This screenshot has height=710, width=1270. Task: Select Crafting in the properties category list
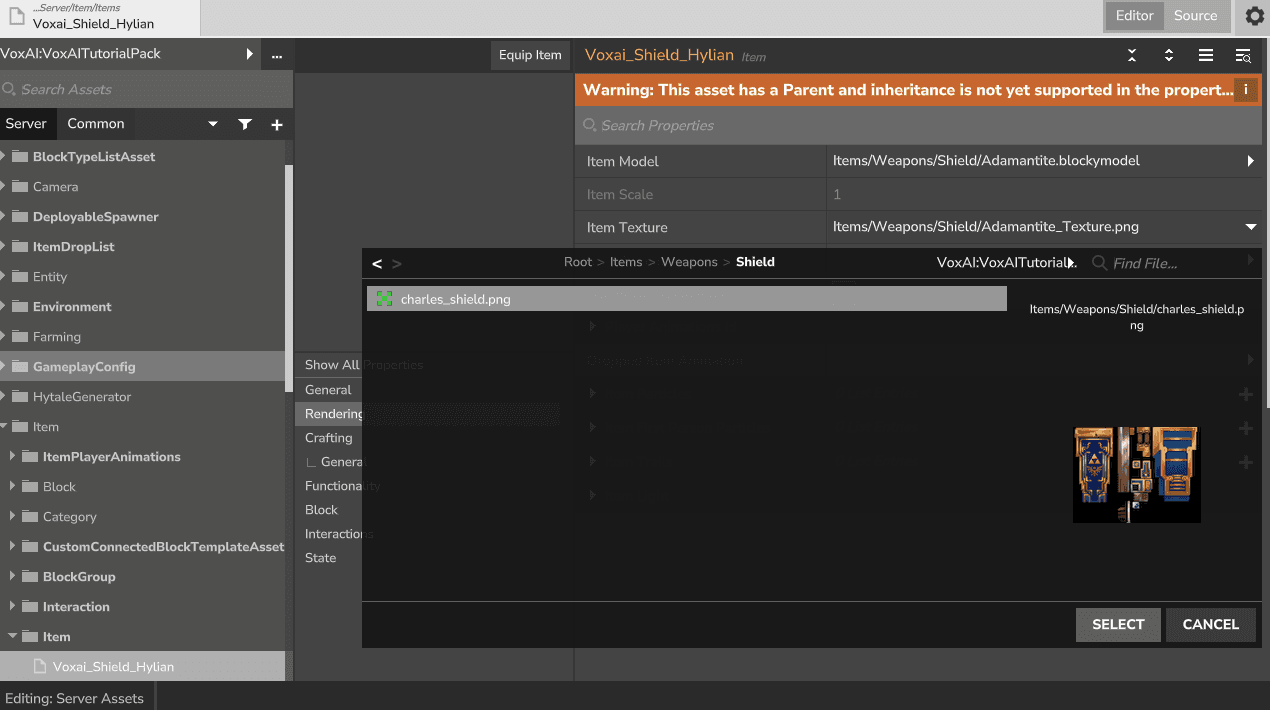point(328,438)
